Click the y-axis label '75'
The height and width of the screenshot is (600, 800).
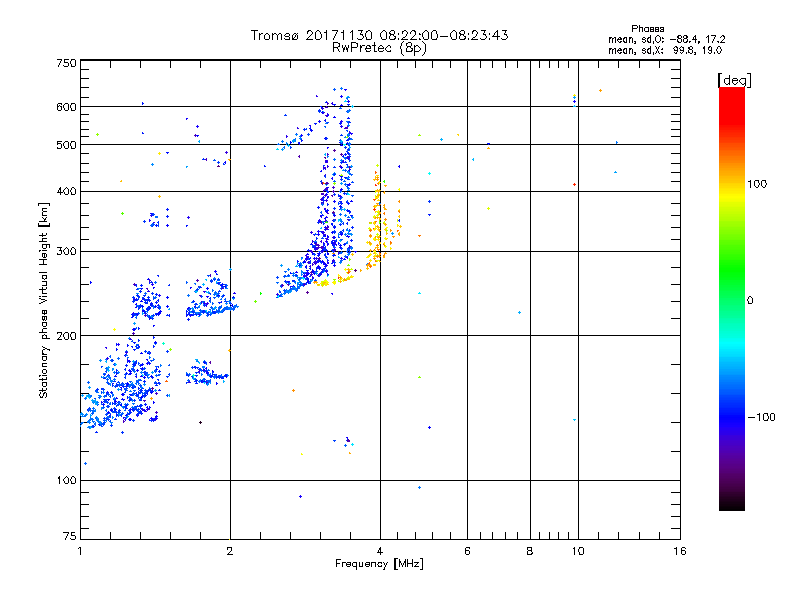pos(70,536)
